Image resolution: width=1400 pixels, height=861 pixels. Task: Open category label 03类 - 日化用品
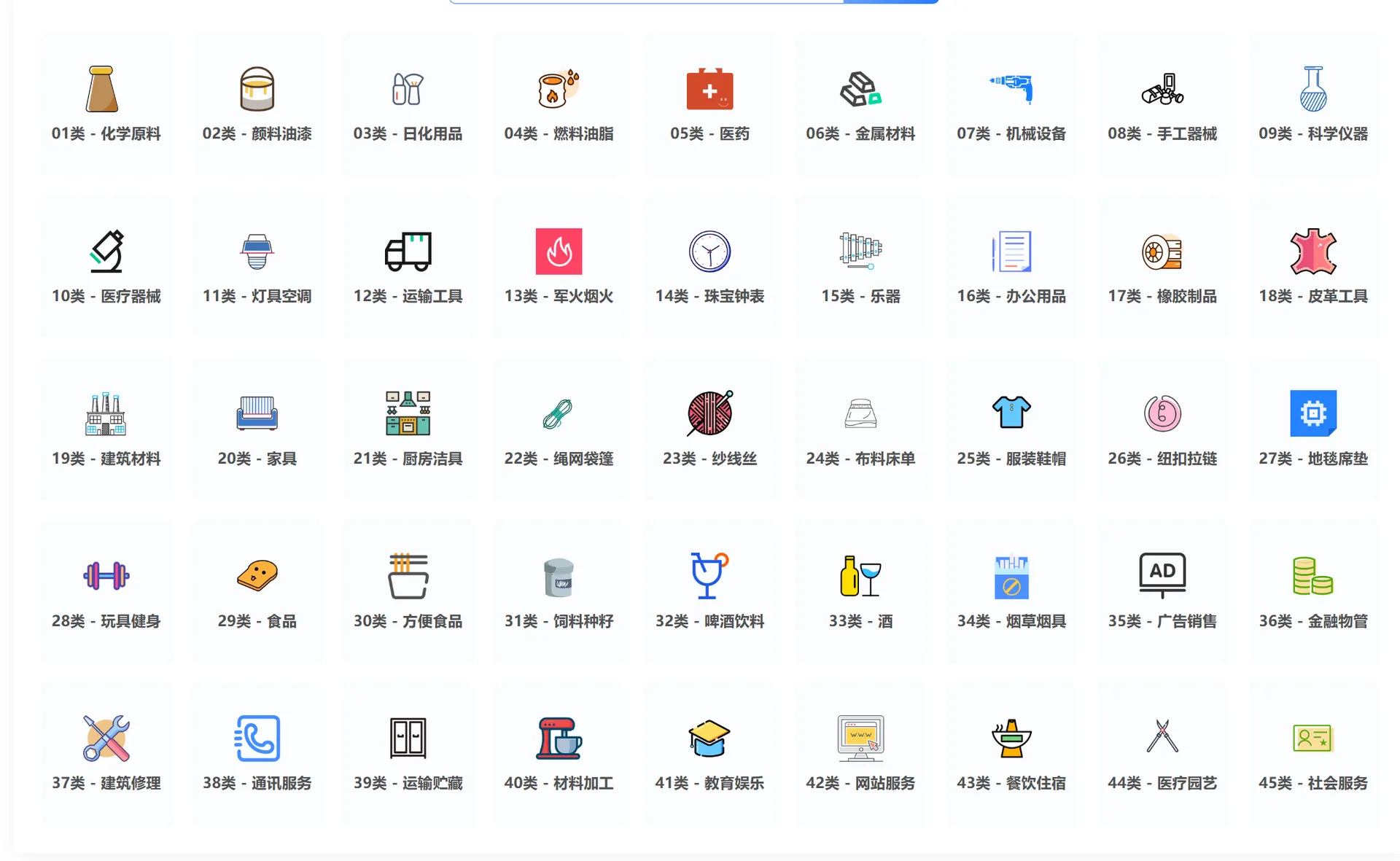point(408,134)
